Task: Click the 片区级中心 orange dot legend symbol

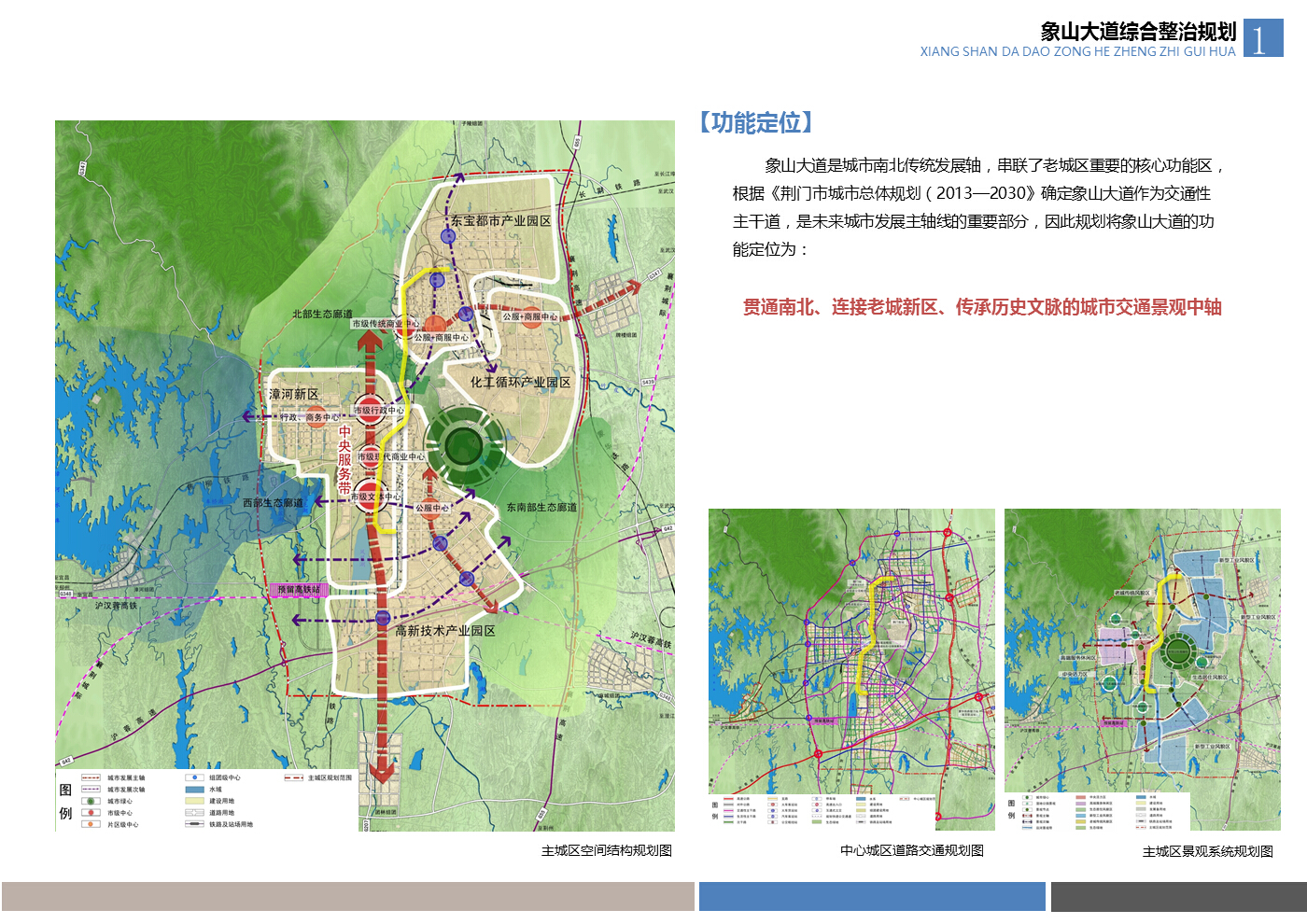Action: 91,824
